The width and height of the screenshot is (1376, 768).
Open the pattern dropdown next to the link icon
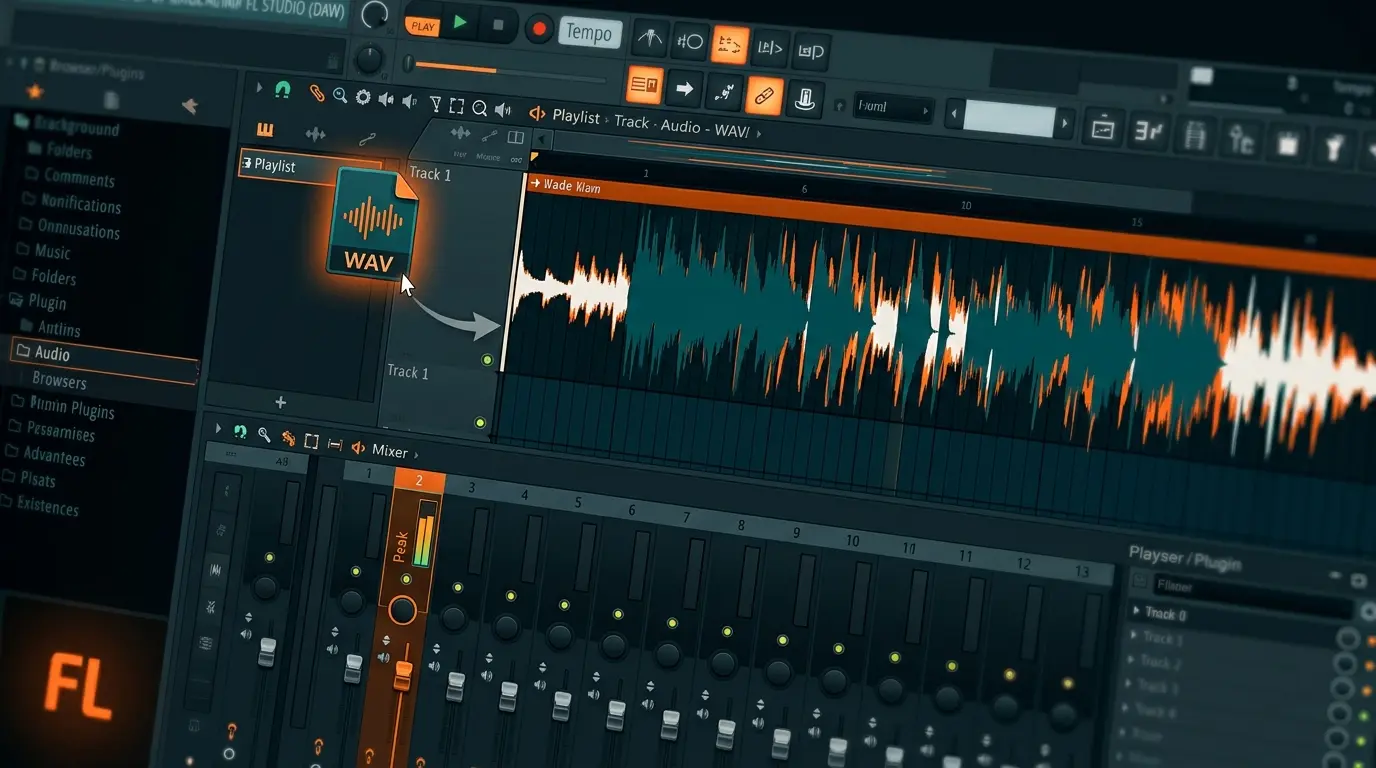pyautogui.click(x=895, y=108)
